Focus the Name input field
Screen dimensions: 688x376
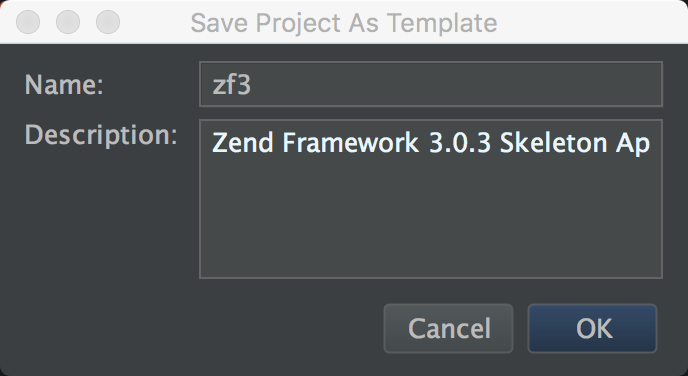[x=431, y=84]
